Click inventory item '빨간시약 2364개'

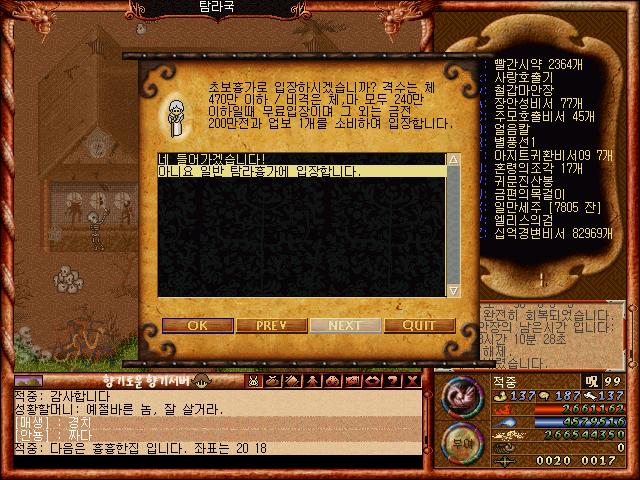pos(538,64)
